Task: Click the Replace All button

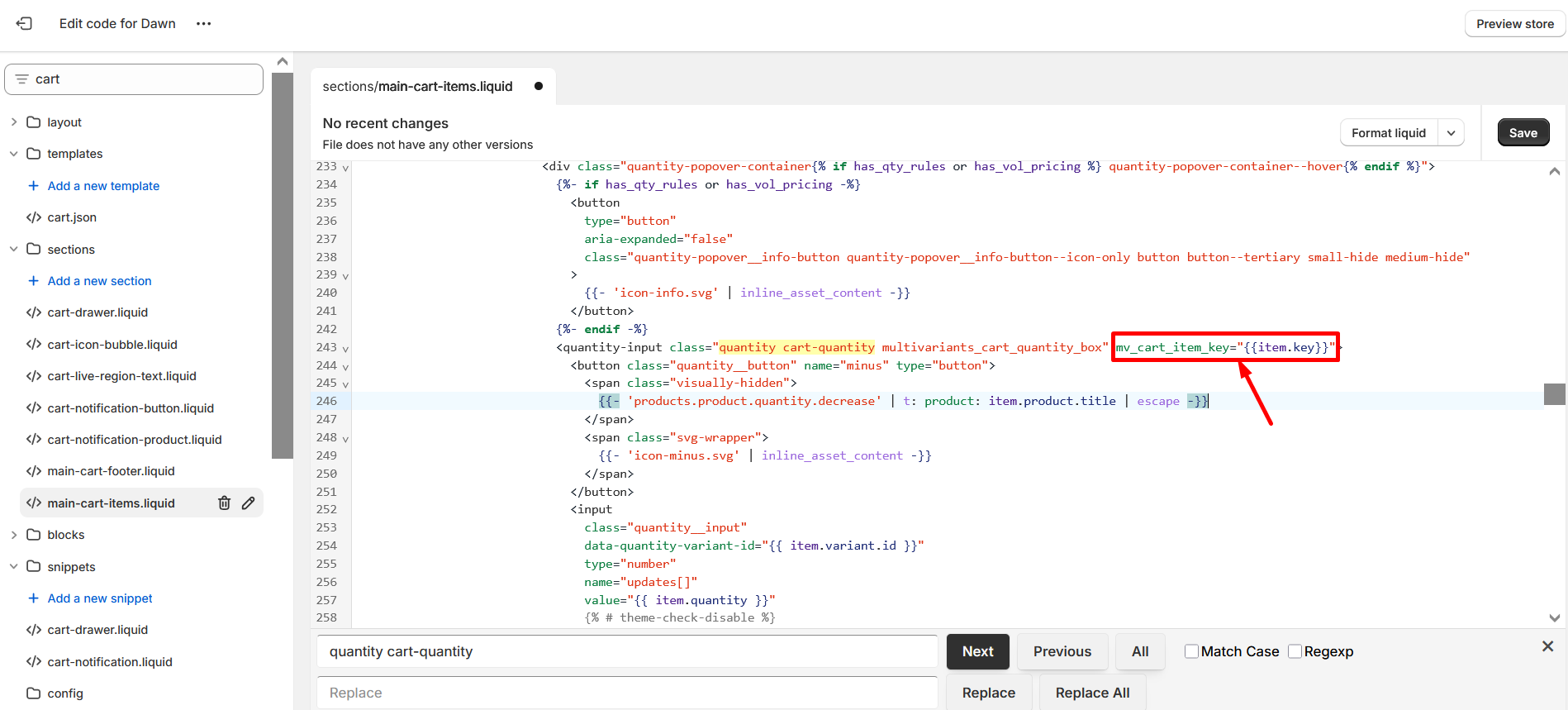Action: [x=1092, y=693]
